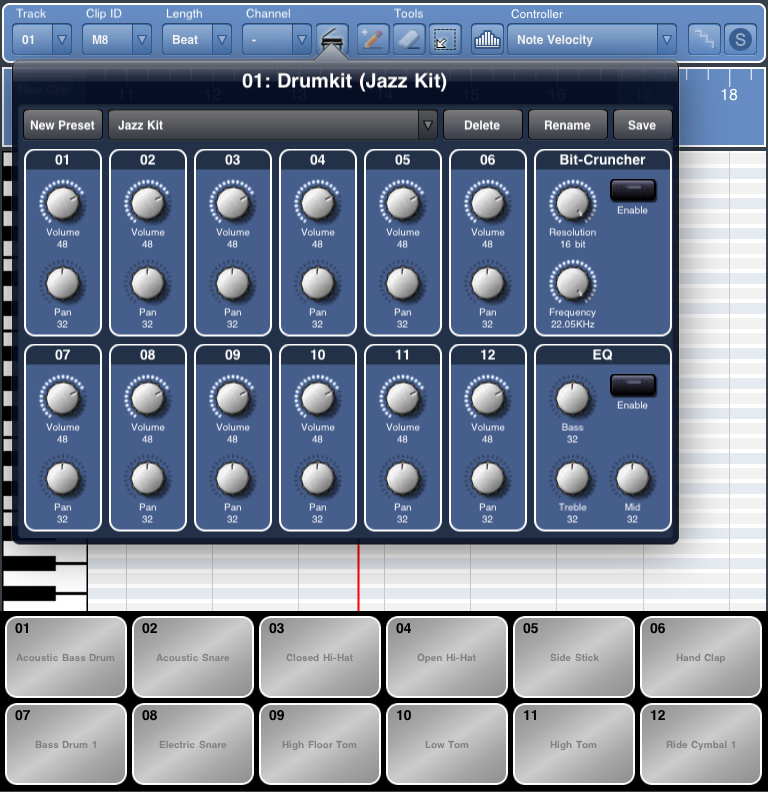768x792 pixels.
Task: Tap the Acoustic Snare pad
Action: coord(193,657)
